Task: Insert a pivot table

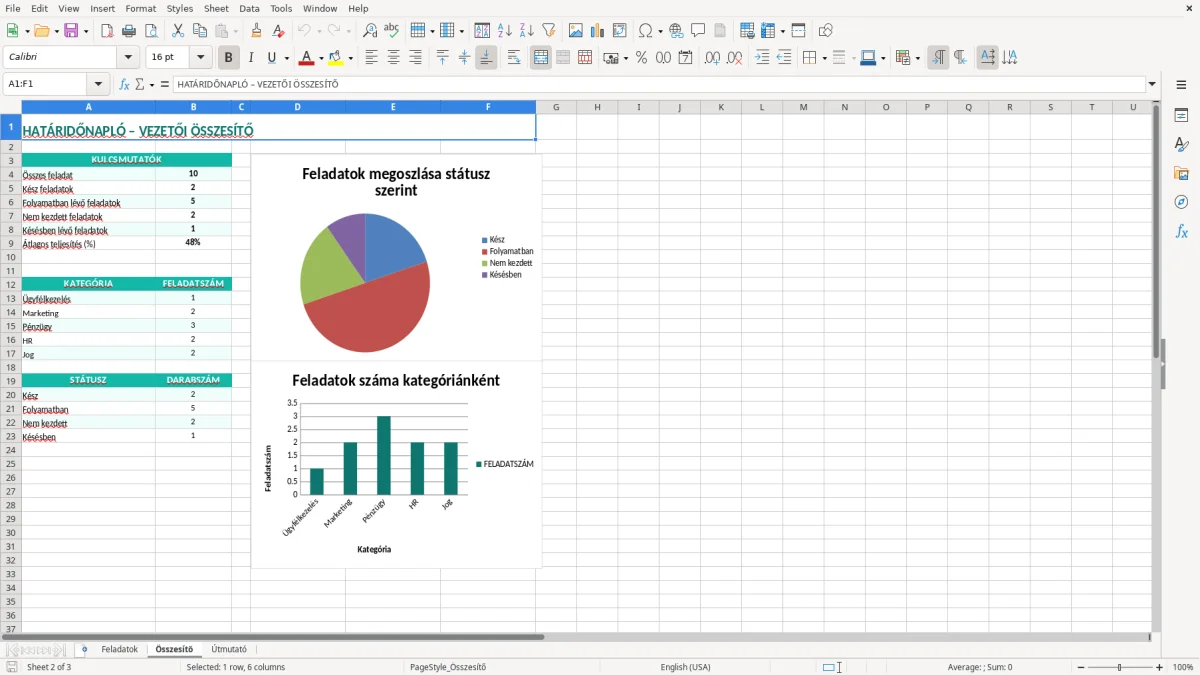Action: pyautogui.click(x=620, y=31)
